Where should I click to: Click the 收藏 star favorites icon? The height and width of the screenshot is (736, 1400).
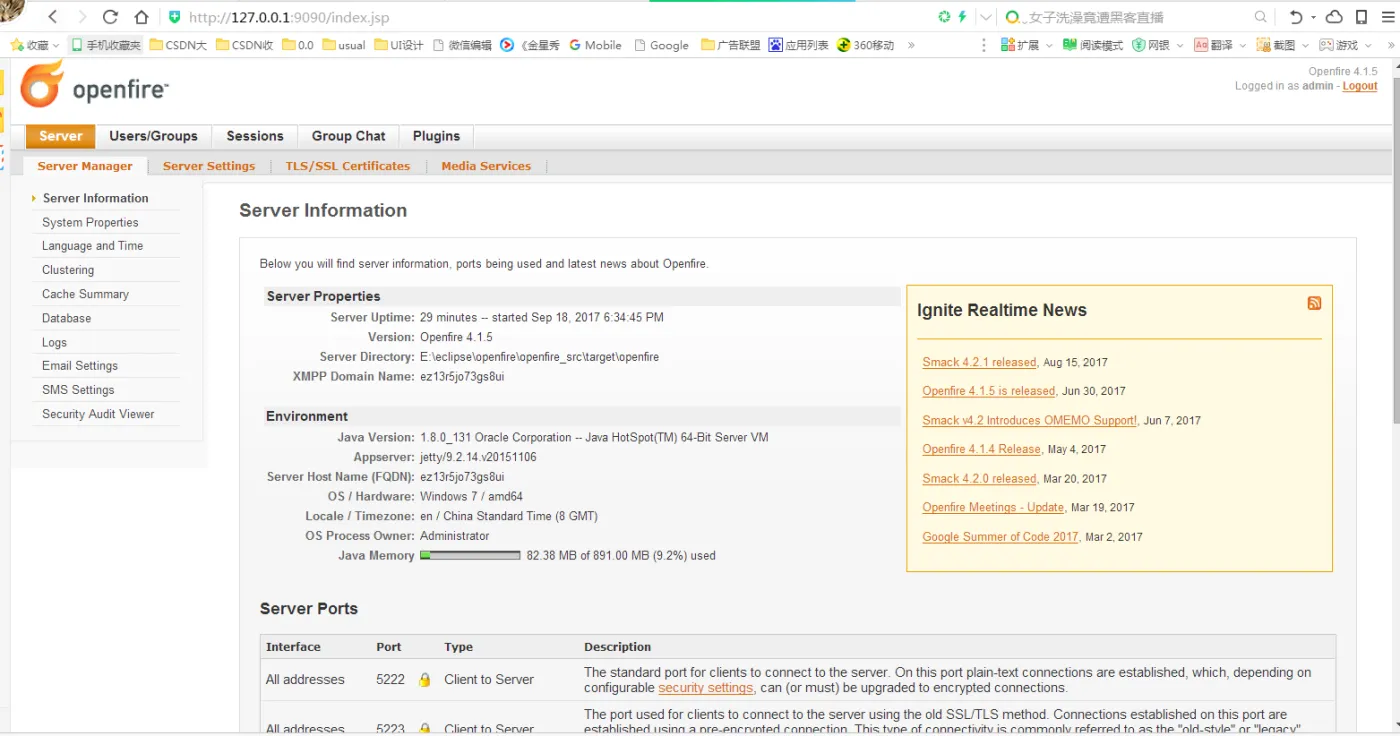[17, 45]
